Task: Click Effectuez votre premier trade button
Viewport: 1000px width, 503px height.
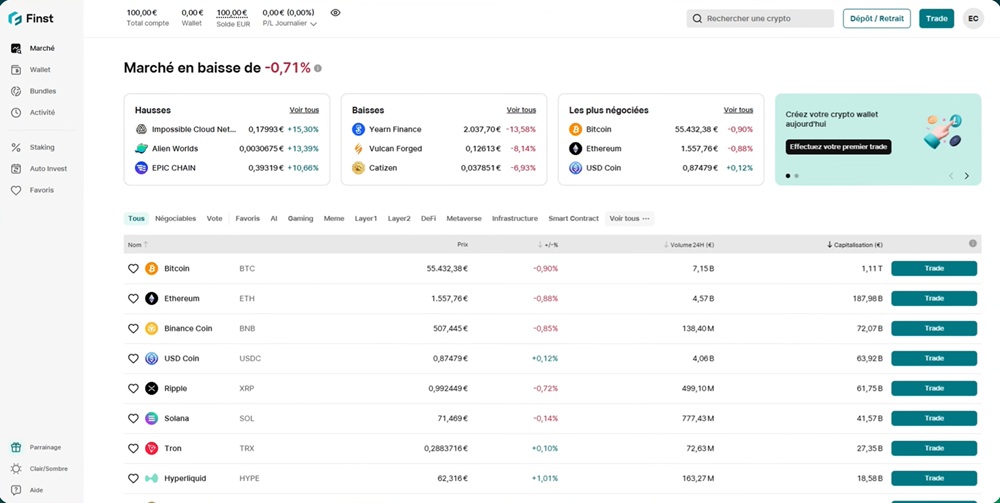Action: (x=838, y=147)
